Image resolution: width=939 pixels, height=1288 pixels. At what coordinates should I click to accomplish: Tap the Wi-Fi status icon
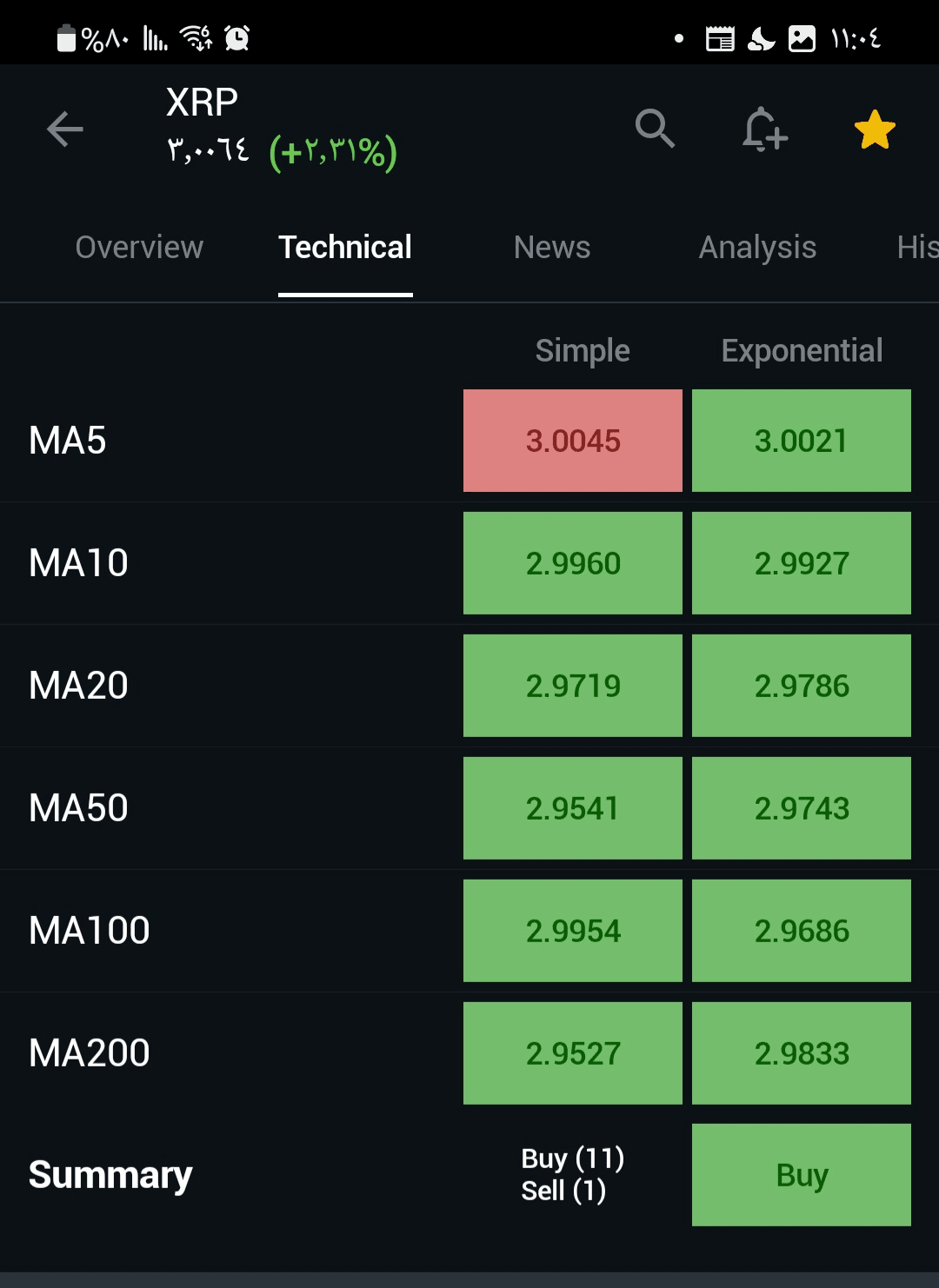click(196, 38)
